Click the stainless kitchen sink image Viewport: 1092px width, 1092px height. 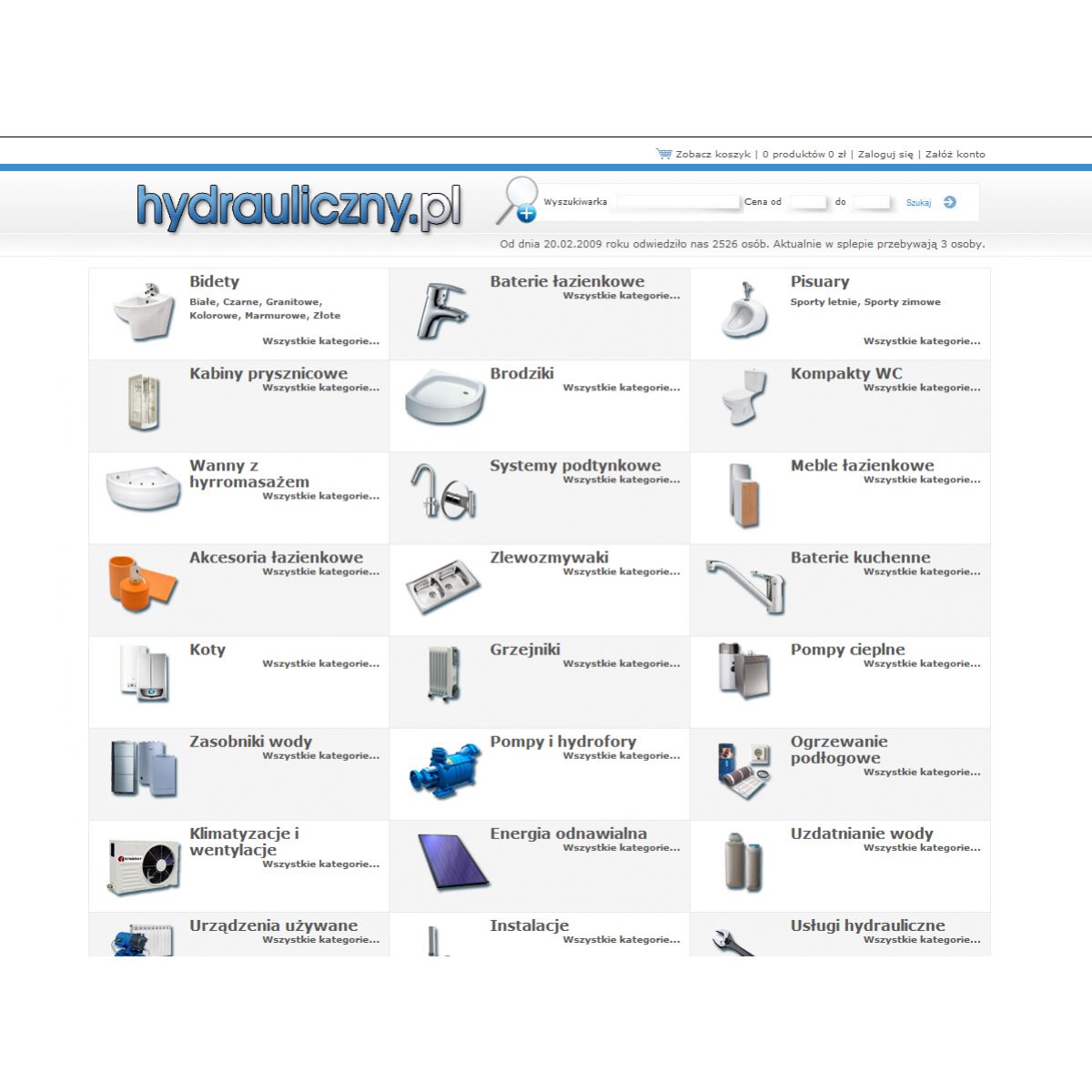click(443, 585)
